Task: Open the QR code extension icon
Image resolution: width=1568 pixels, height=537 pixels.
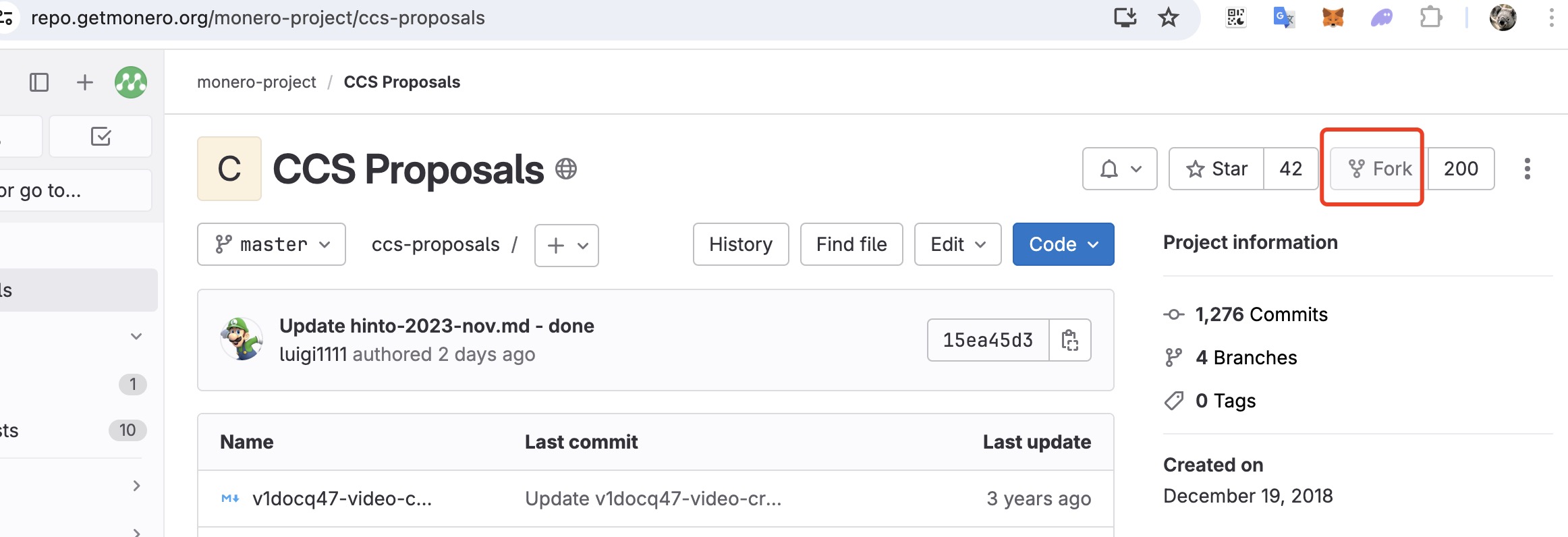Action: pyautogui.click(x=1235, y=18)
